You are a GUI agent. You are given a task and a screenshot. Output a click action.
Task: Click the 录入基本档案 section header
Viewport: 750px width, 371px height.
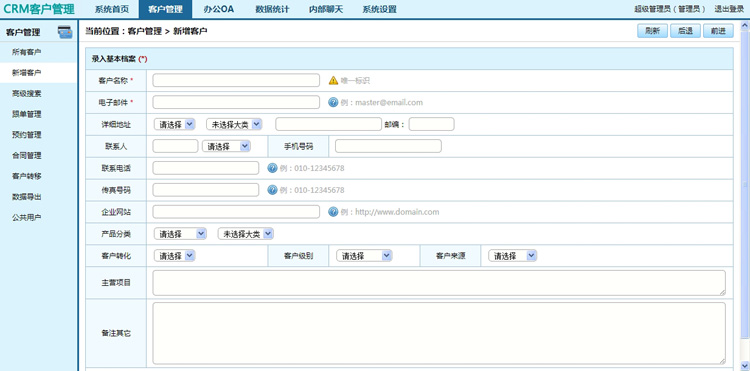[409, 59]
